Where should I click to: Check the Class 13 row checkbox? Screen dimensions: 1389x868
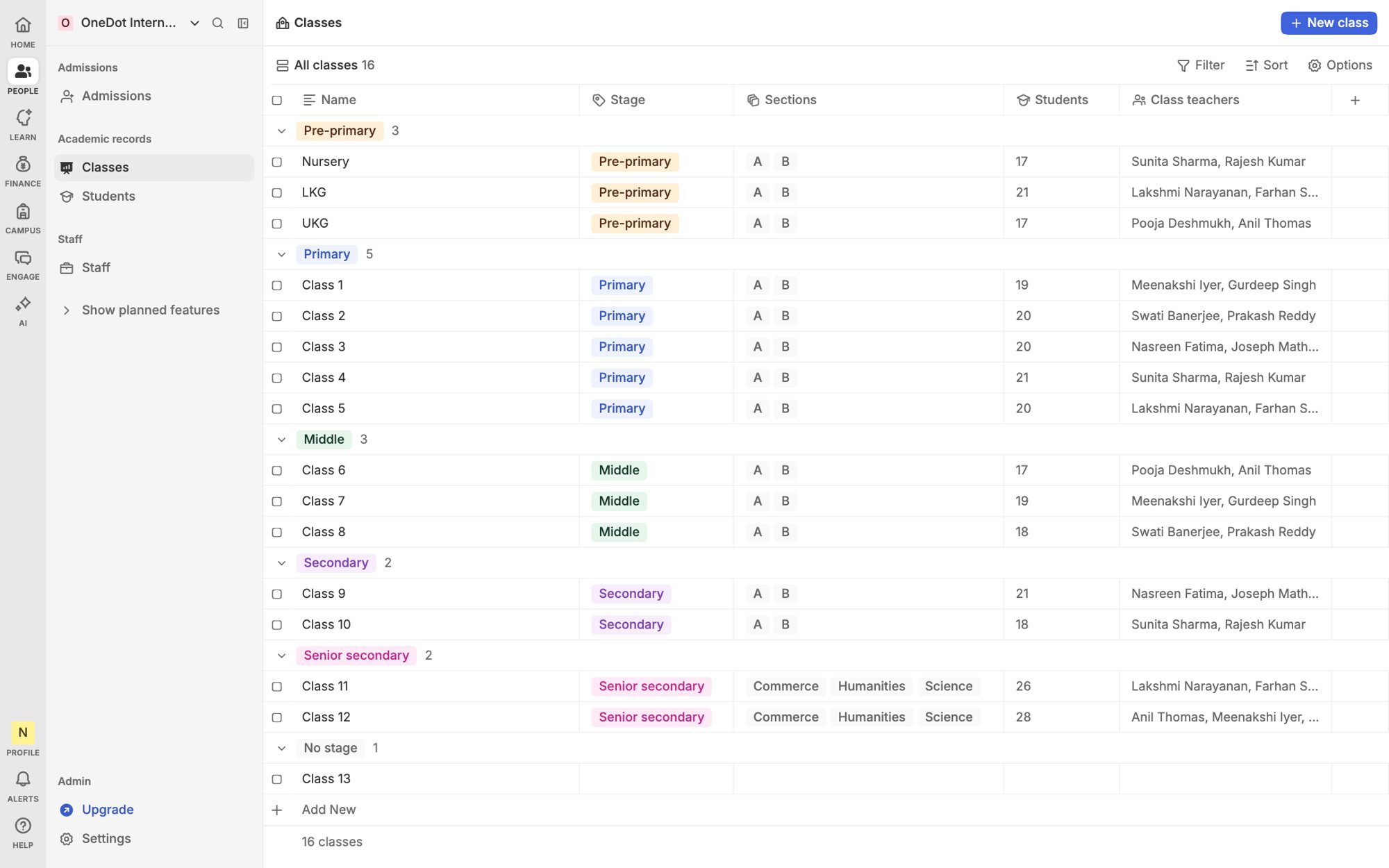coord(277,779)
